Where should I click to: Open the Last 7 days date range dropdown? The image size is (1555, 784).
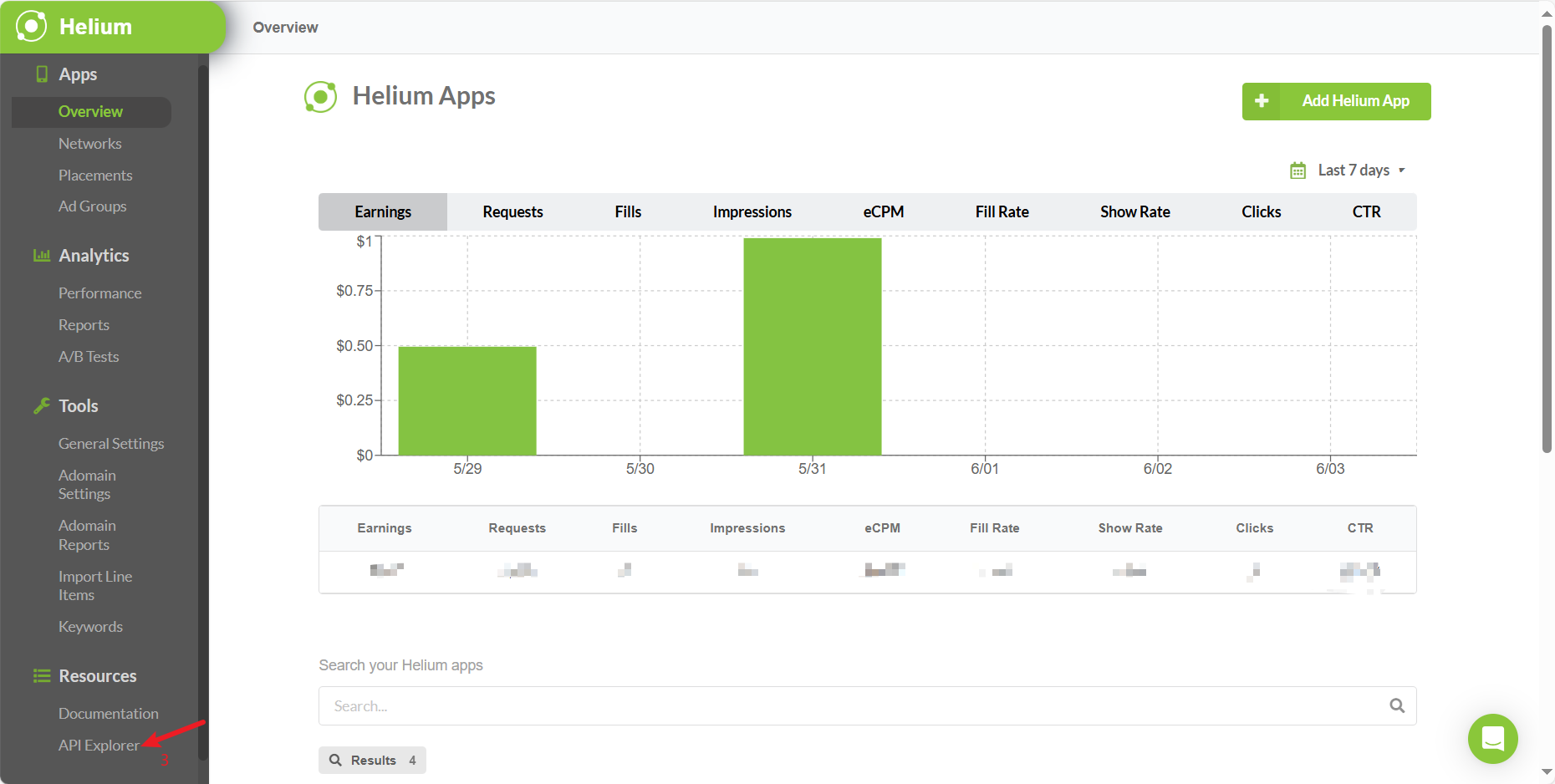coord(1354,170)
